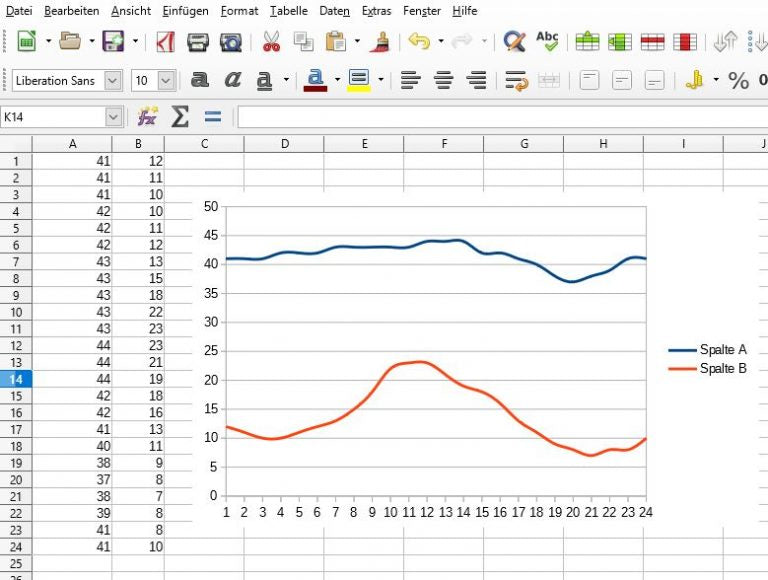This screenshot has width=768, height=580.
Task: Align cell text right
Action: point(476,80)
